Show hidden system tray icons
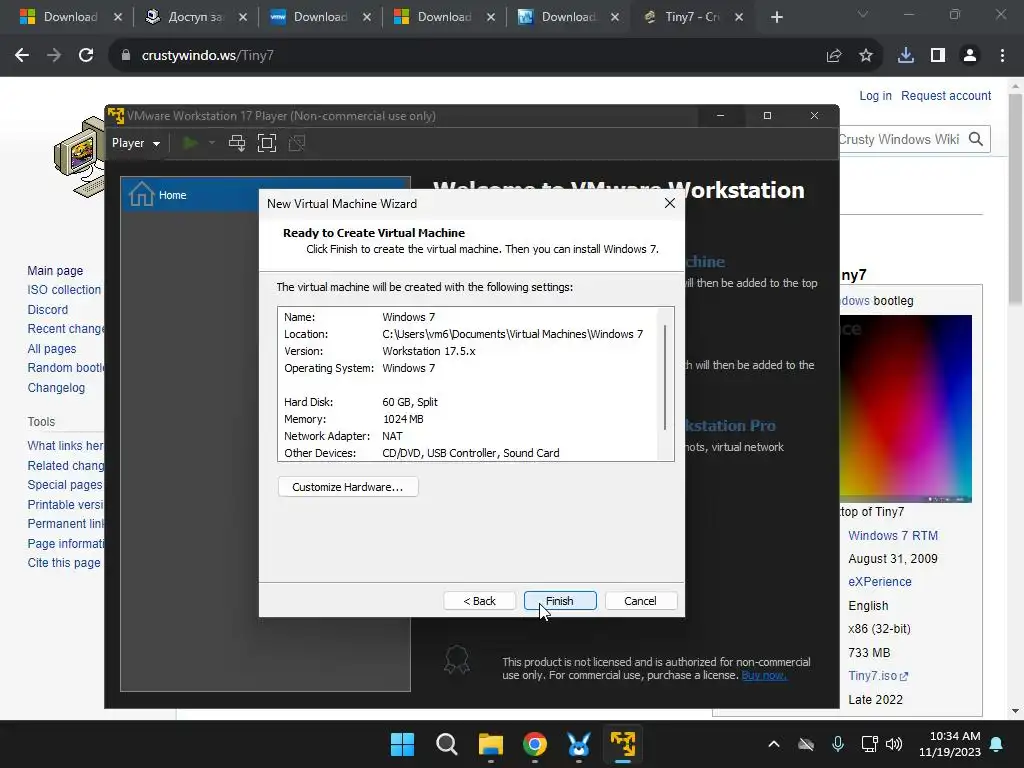This screenshot has width=1024, height=768. pyautogui.click(x=774, y=744)
